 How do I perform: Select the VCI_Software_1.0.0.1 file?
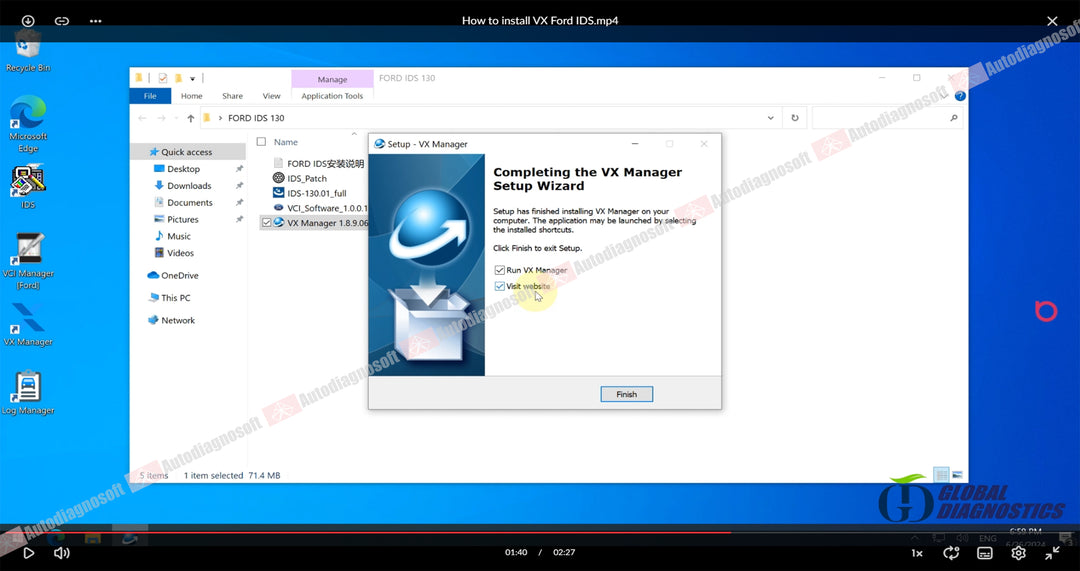click(x=320, y=208)
